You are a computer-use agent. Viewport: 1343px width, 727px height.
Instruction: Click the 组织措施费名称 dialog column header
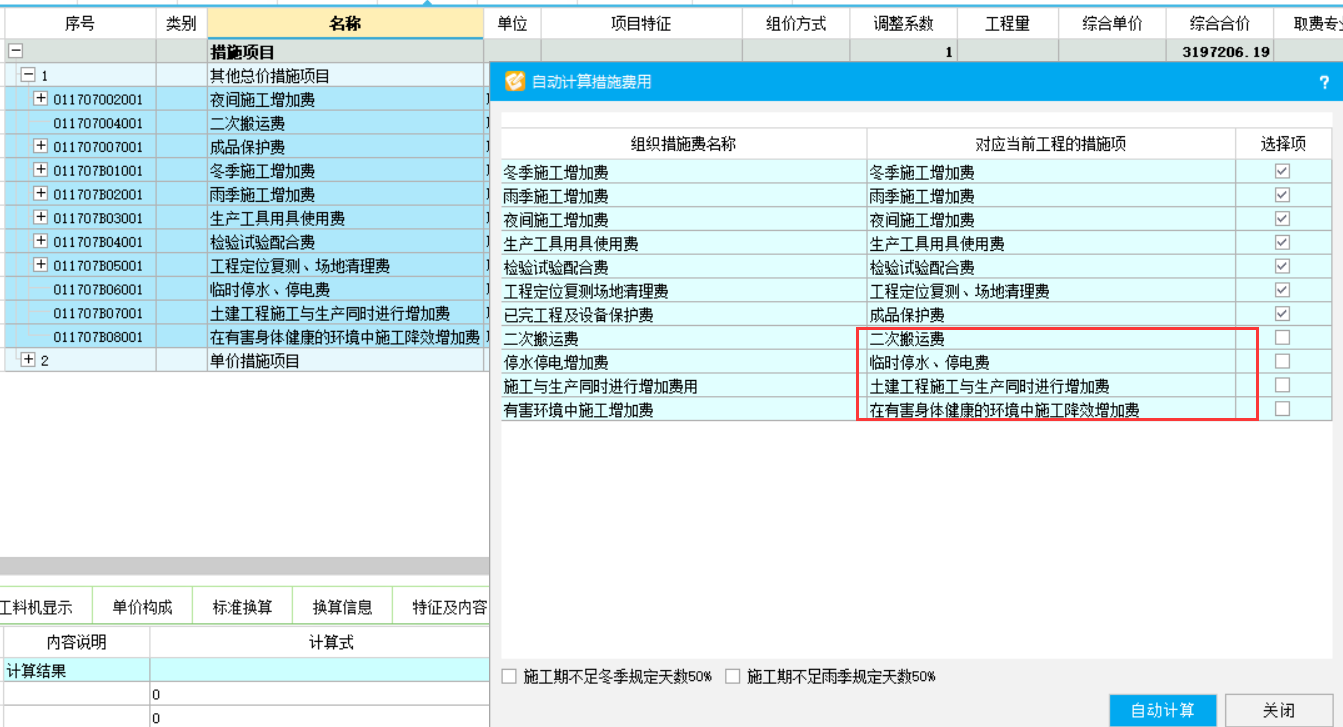pos(683,144)
